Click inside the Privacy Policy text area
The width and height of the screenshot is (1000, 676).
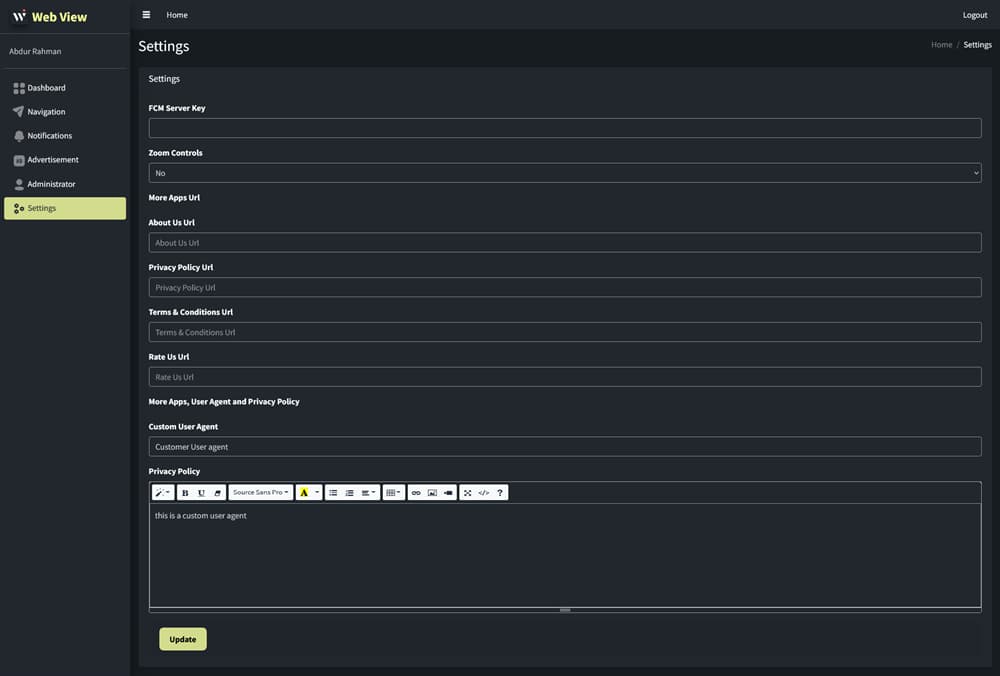coord(565,555)
